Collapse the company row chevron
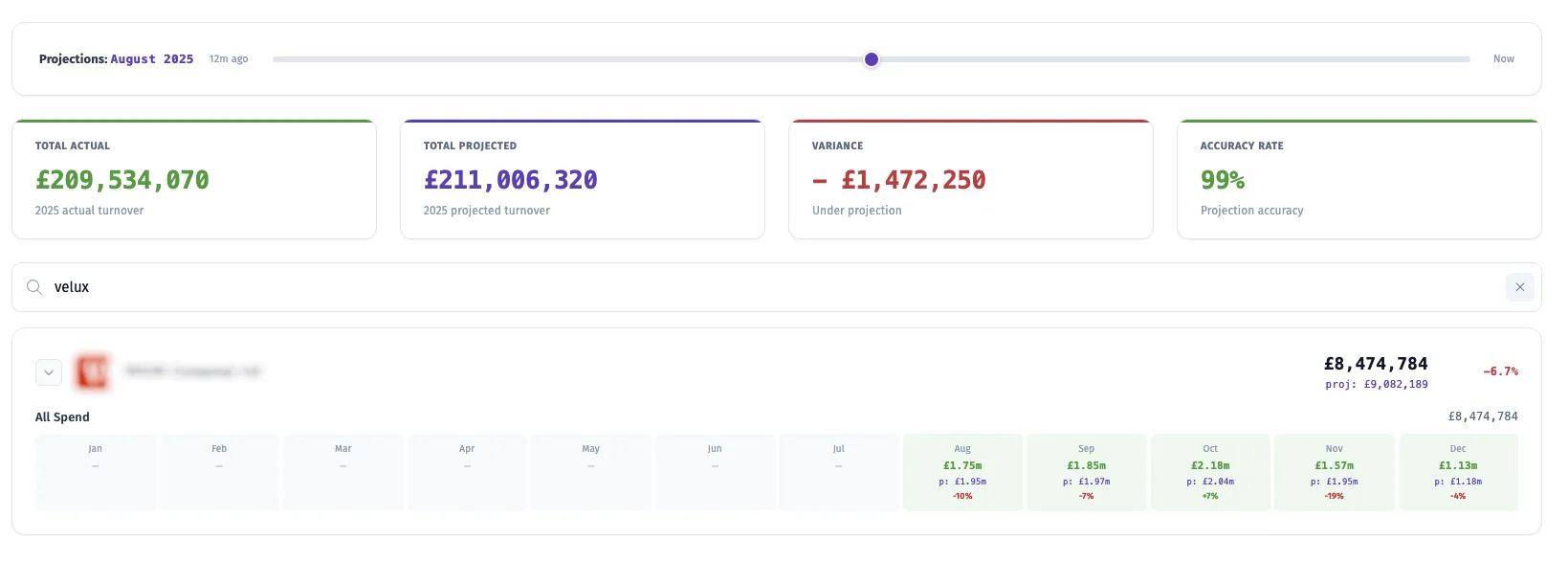The image size is (1568, 562). (49, 372)
